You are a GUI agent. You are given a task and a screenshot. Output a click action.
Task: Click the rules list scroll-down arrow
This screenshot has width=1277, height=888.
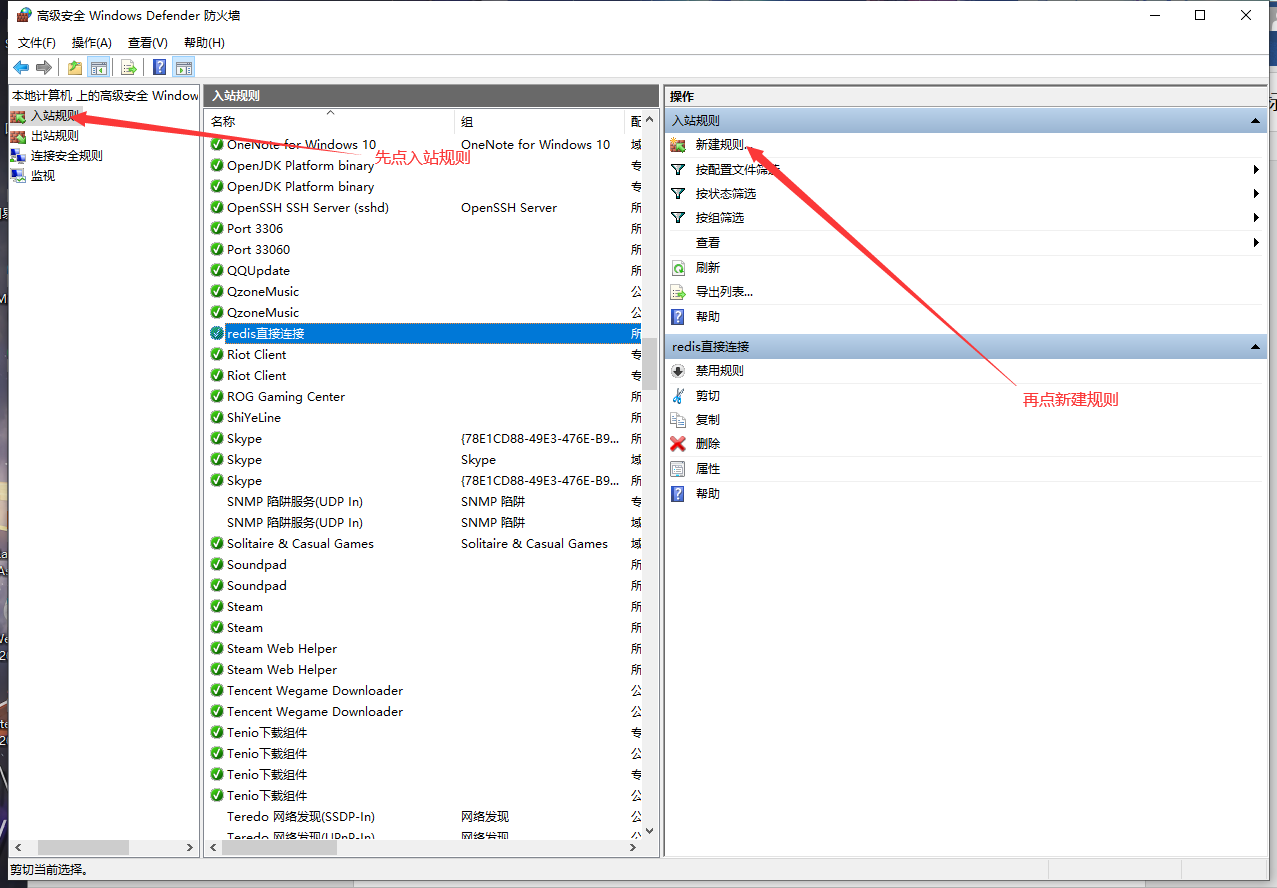649,830
